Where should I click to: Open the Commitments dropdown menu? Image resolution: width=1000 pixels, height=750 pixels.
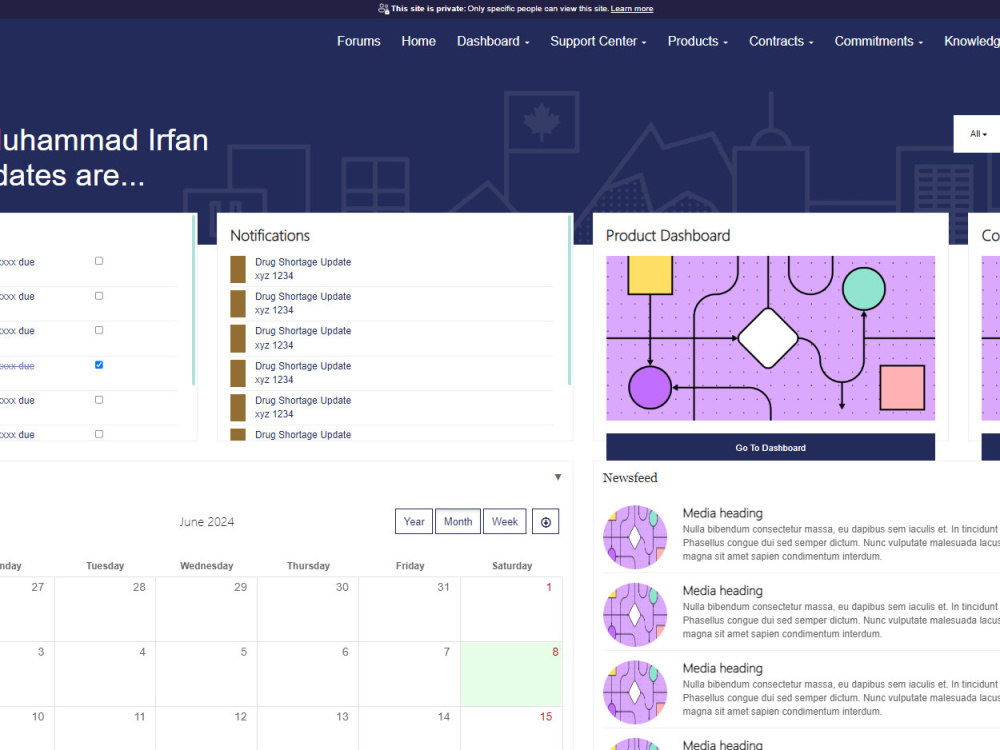[879, 41]
